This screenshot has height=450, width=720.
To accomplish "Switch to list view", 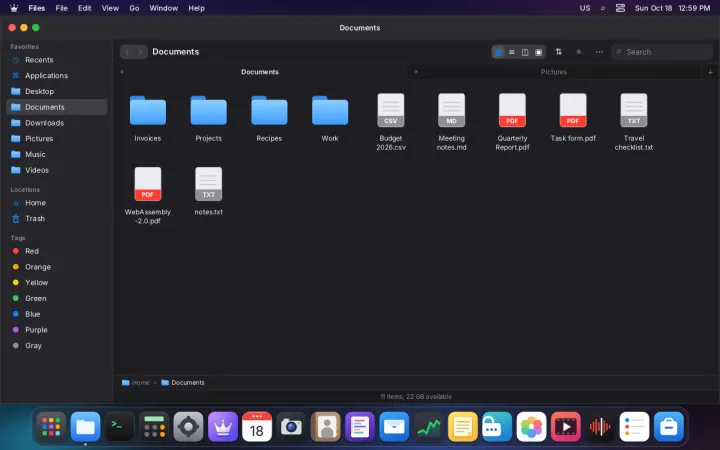I will (x=512, y=52).
